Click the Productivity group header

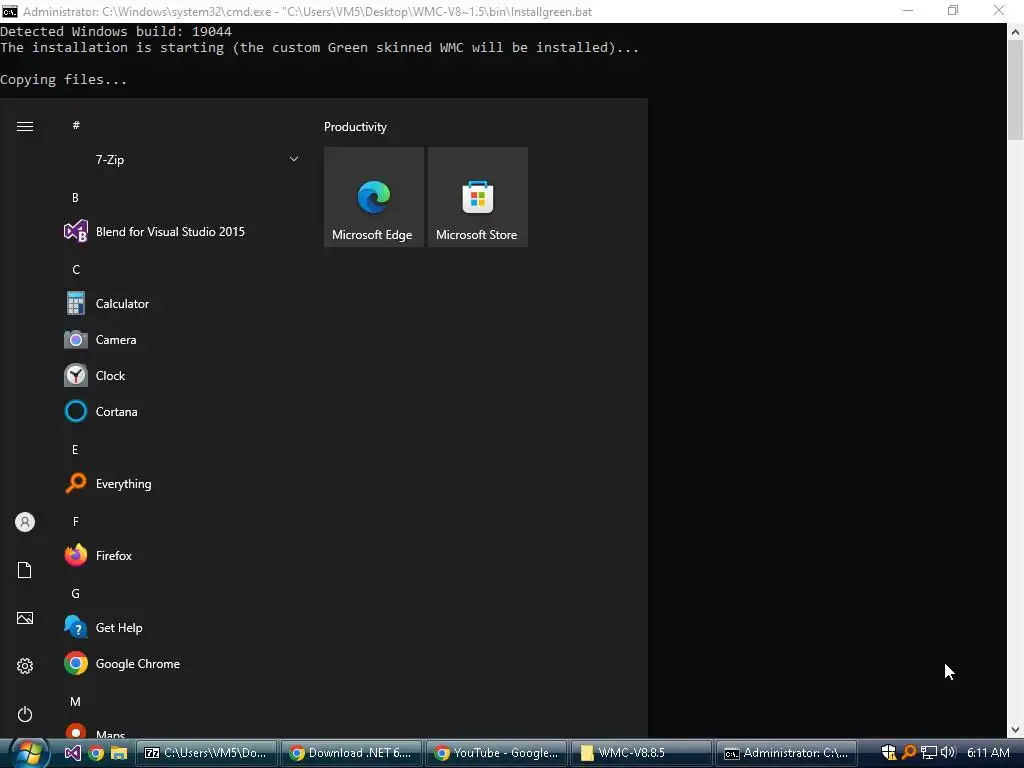click(355, 127)
